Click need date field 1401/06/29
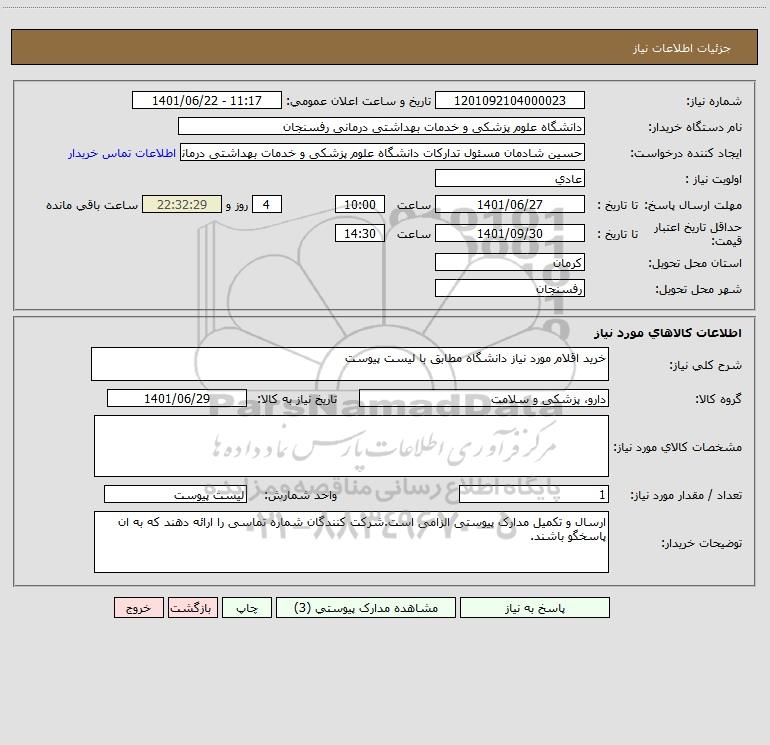Image resolution: width=770 pixels, height=745 pixels. [177, 398]
